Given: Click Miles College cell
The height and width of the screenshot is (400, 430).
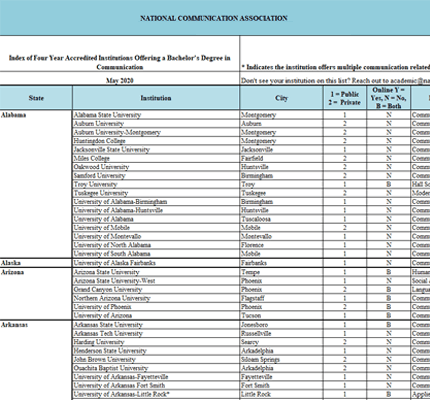Looking at the screenshot, I should pyautogui.click(x=156, y=158).
